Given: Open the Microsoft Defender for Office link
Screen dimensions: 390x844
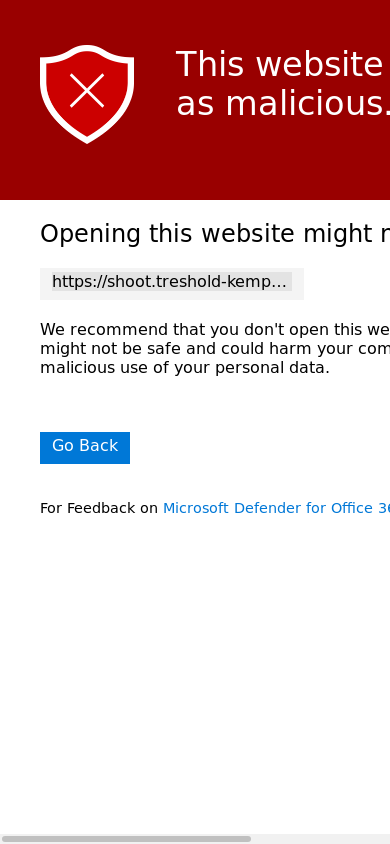Looking at the screenshot, I should (x=276, y=508).
